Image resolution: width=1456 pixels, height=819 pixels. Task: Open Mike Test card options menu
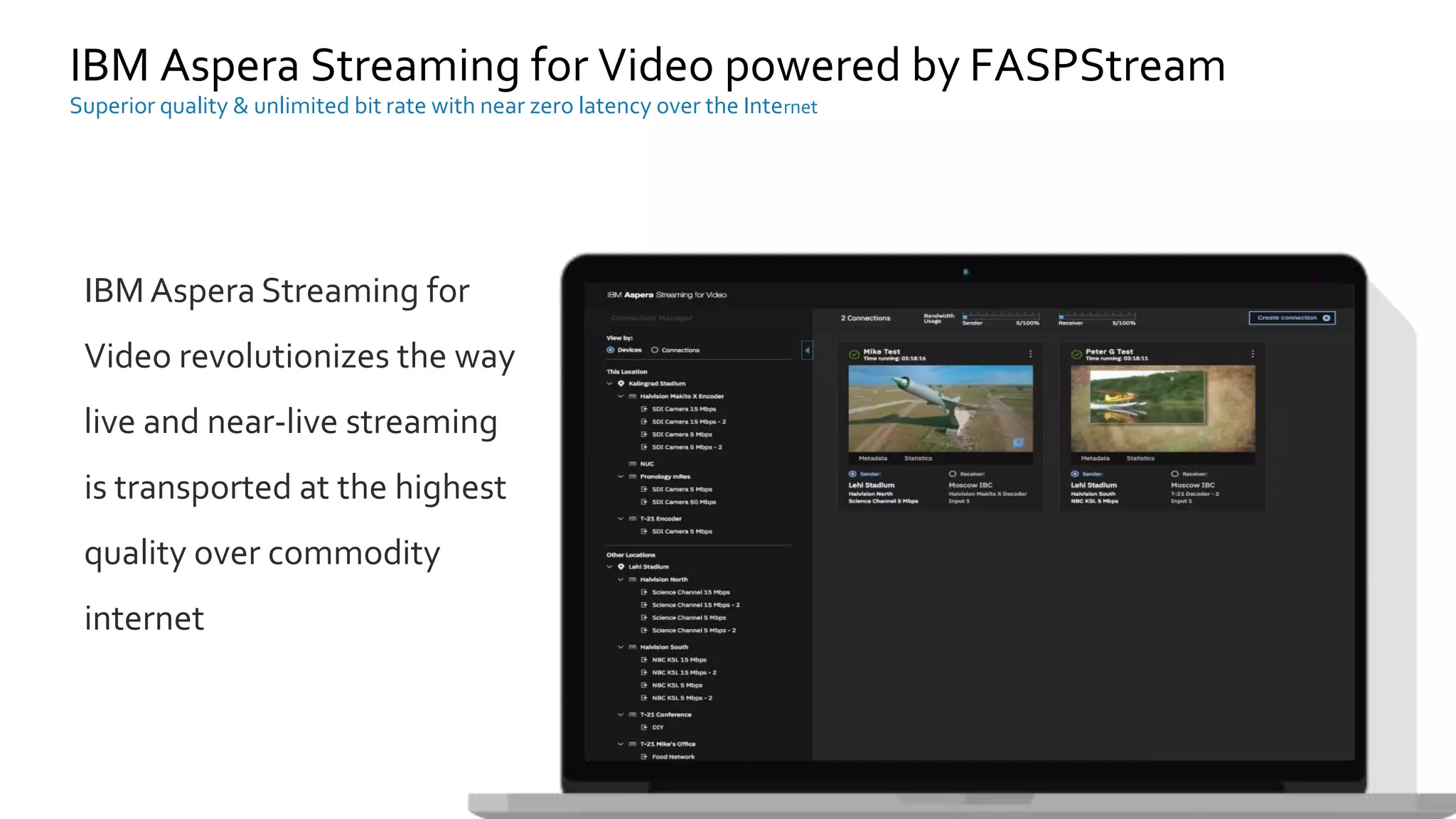[x=1030, y=353]
